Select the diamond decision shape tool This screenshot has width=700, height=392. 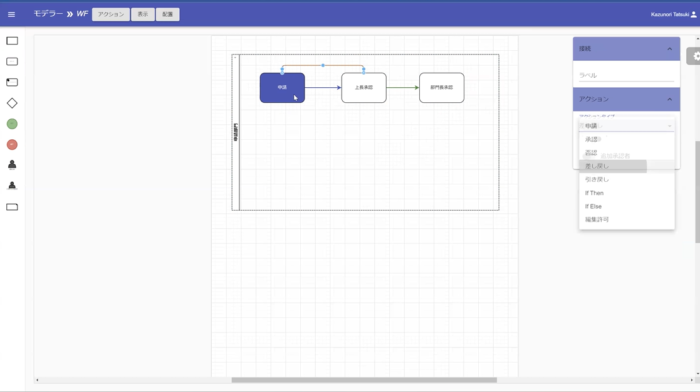pyautogui.click(x=12, y=103)
